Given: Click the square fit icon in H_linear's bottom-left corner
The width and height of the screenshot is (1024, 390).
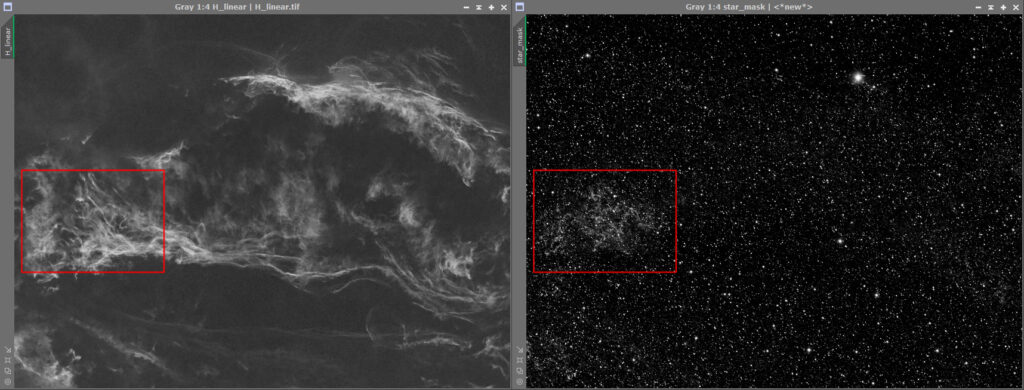Looking at the screenshot, I should tap(8, 361).
